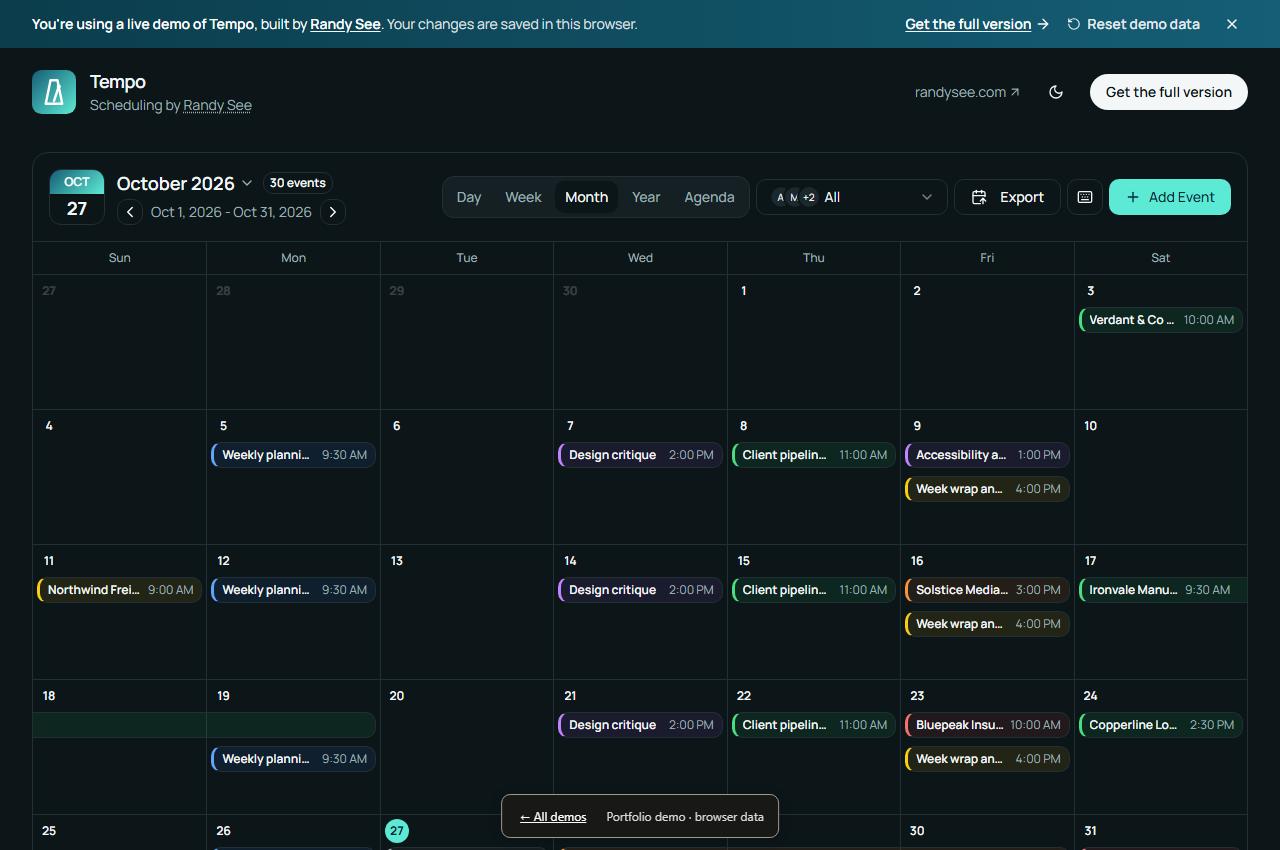Click the Reset demo data button
Viewport: 1280px width, 850px height.
(x=1133, y=24)
